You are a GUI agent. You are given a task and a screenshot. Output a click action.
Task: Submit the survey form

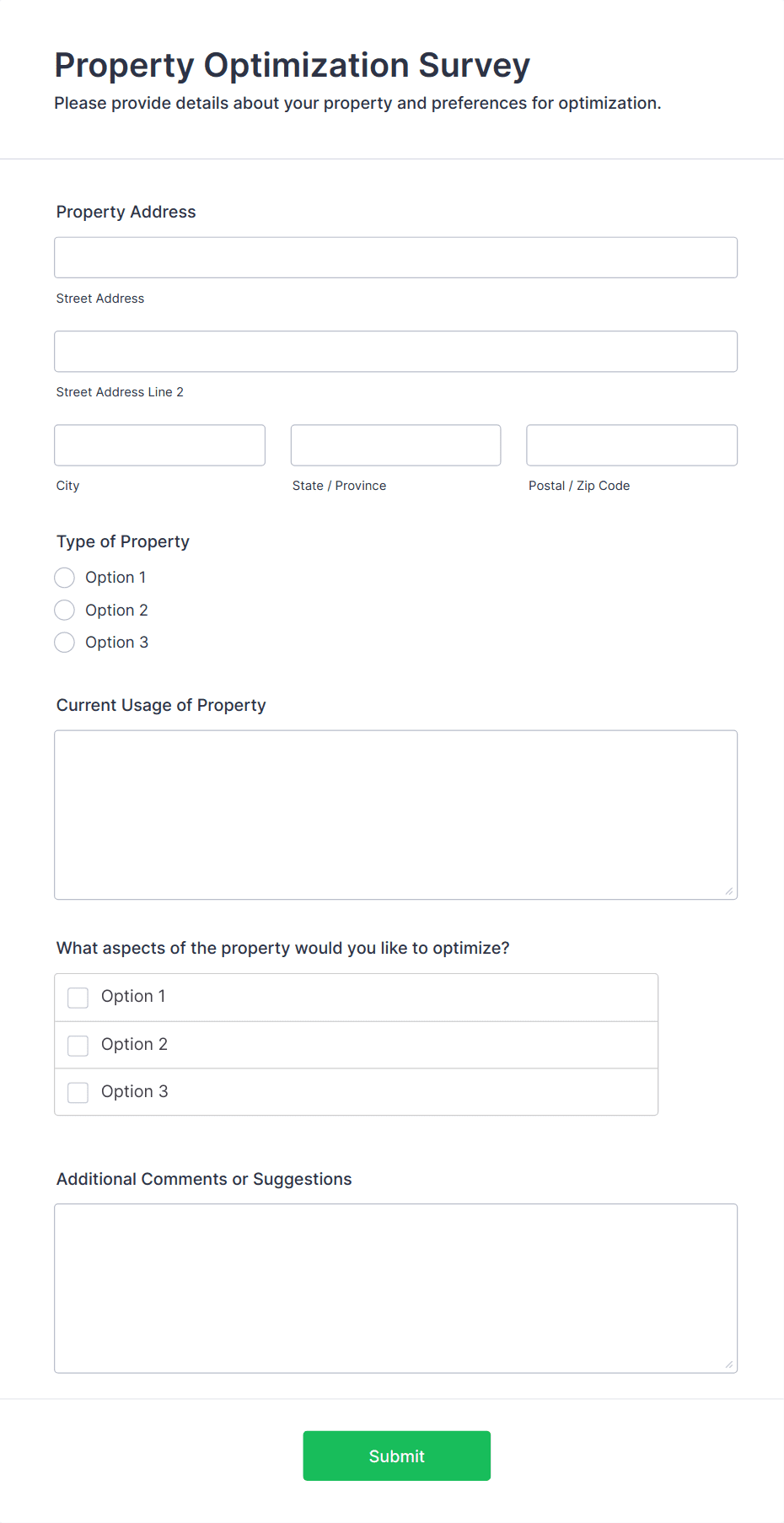coord(396,1456)
